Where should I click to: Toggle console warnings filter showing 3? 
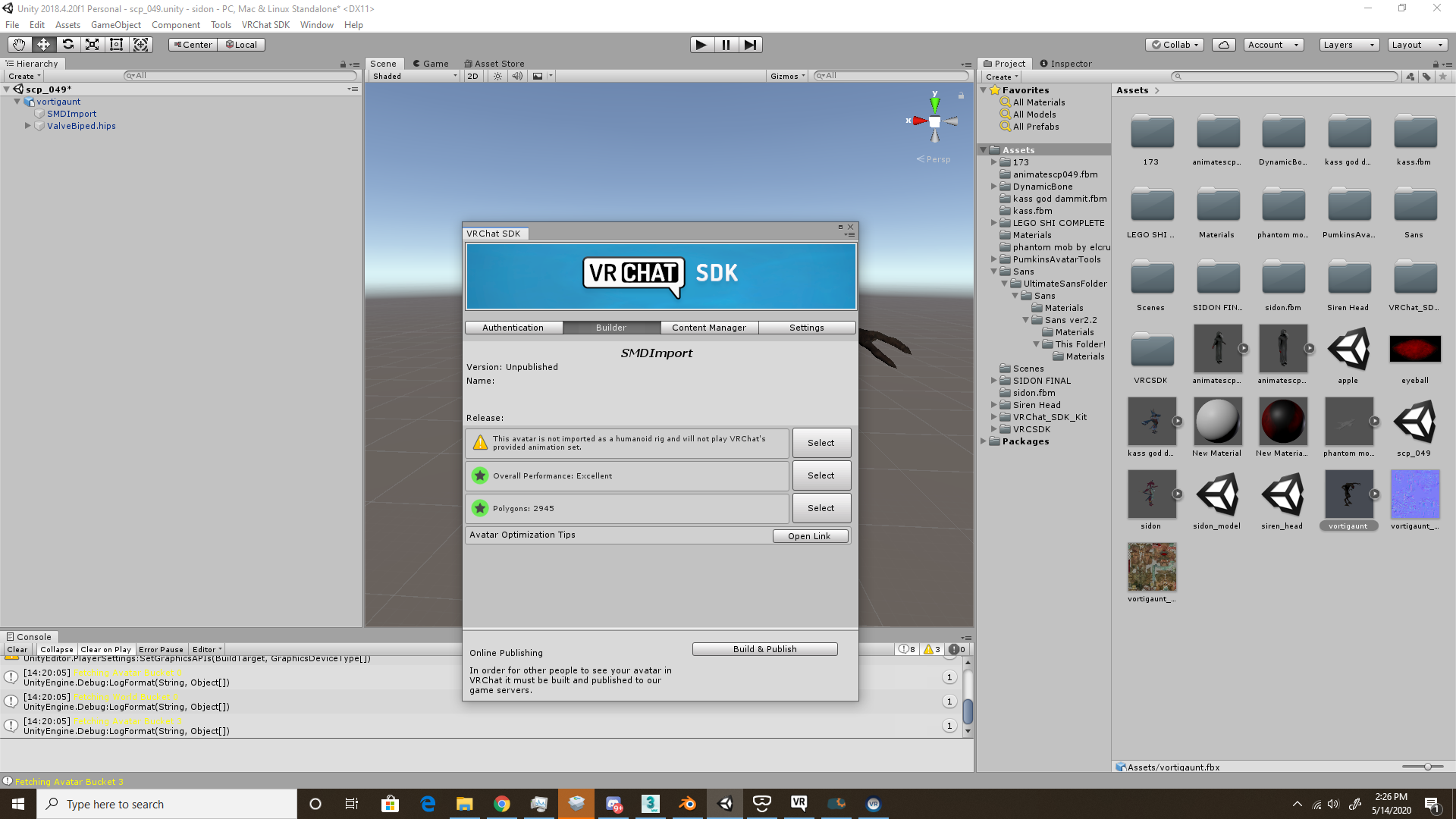point(932,649)
